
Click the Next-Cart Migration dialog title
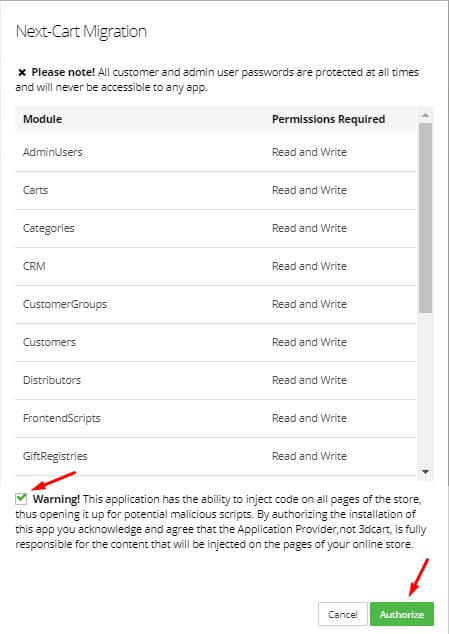point(81,32)
